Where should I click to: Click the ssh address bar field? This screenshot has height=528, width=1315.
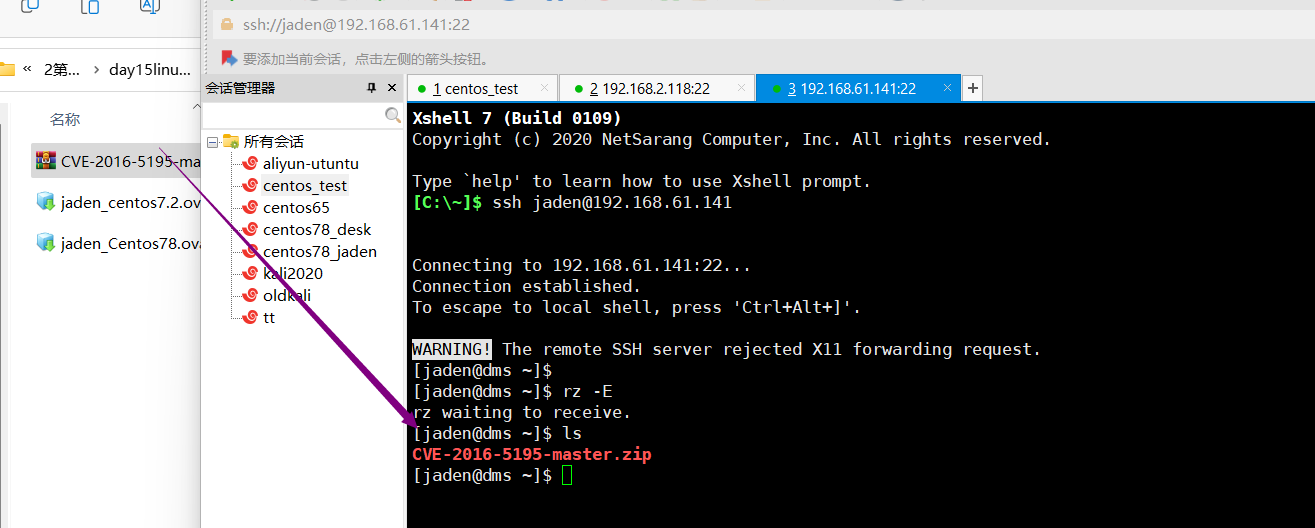click(x=700, y=24)
